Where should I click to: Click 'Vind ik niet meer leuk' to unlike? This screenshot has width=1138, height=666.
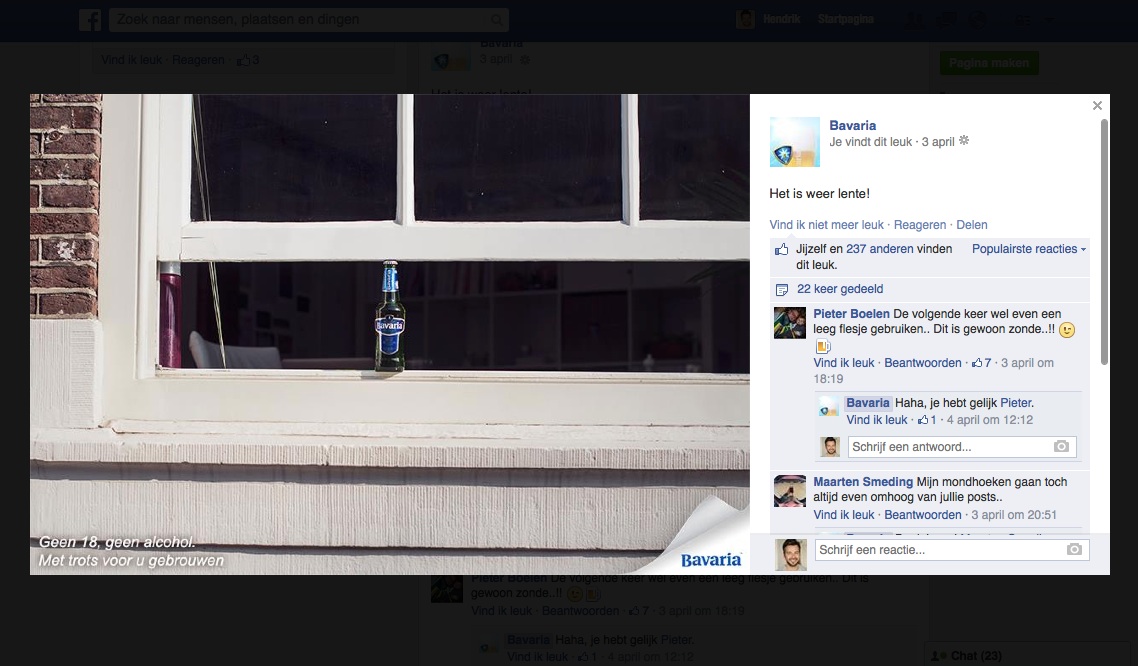(826, 225)
